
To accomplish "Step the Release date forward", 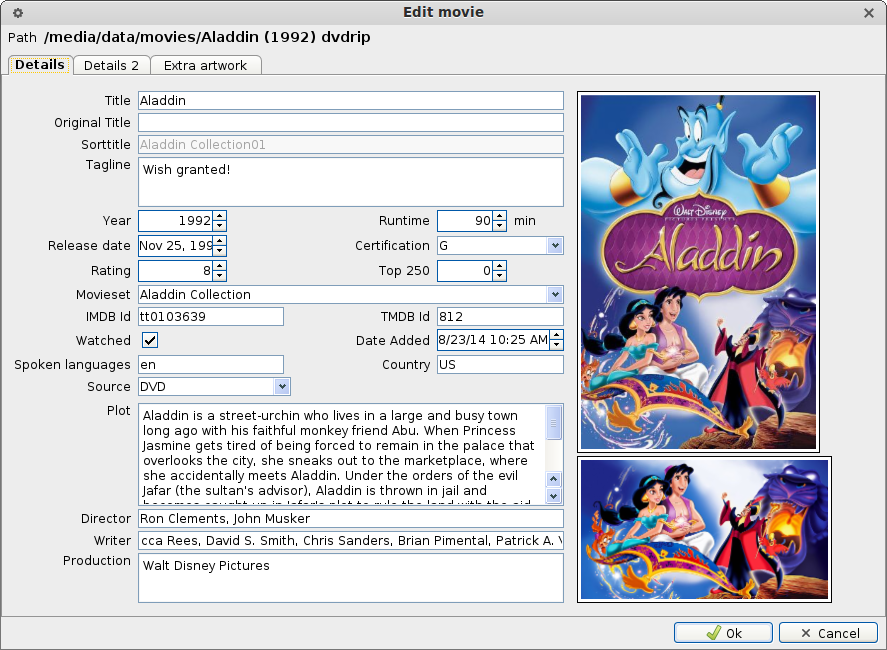I will click(220, 240).
